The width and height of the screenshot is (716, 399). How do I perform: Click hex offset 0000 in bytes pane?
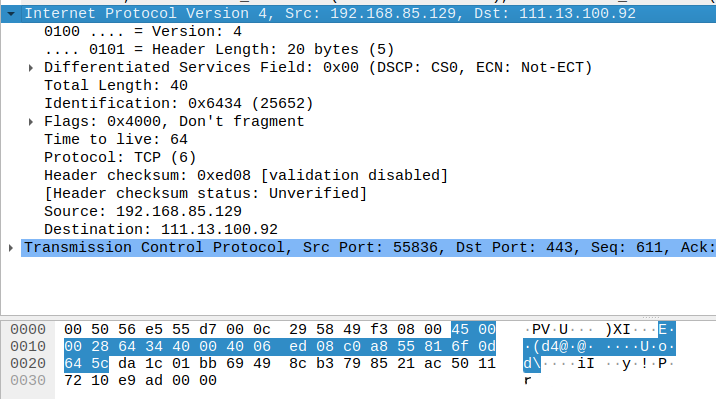click(28, 330)
